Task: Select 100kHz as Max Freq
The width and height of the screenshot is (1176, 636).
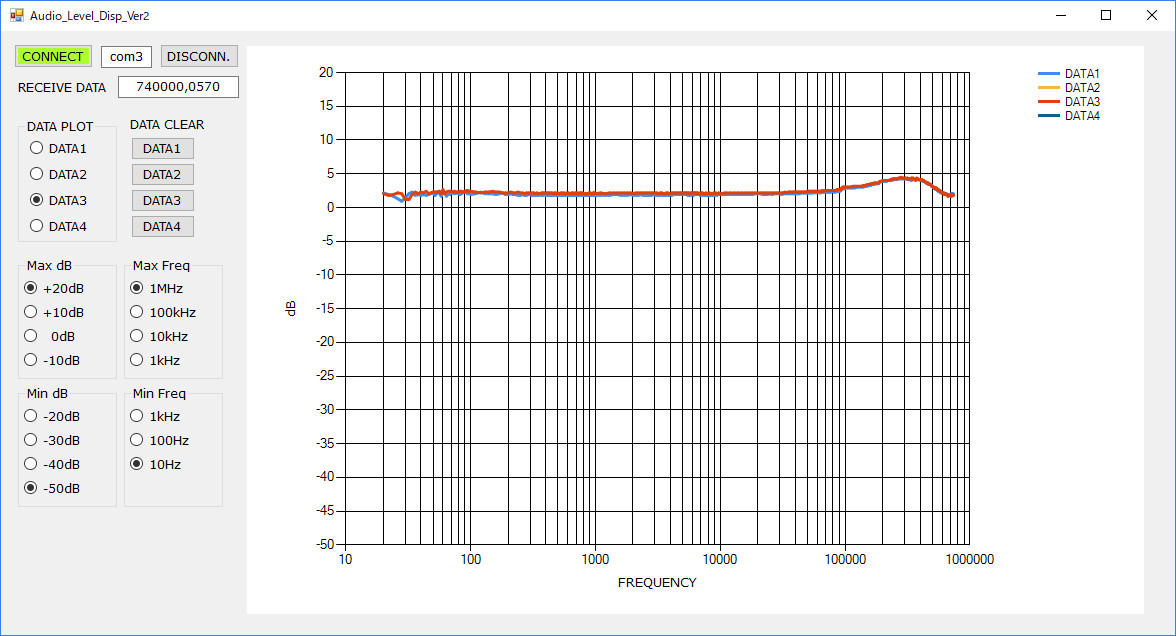Action: click(x=137, y=312)
